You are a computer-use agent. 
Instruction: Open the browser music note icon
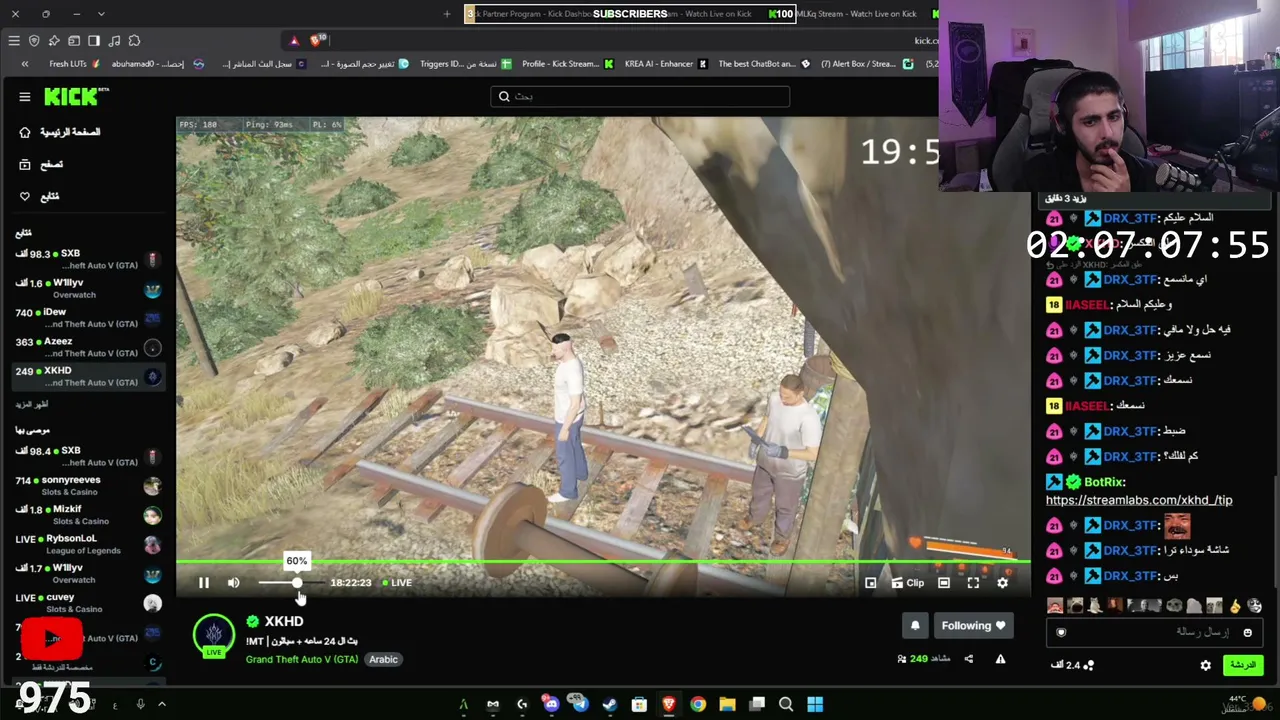click(114, 41)
